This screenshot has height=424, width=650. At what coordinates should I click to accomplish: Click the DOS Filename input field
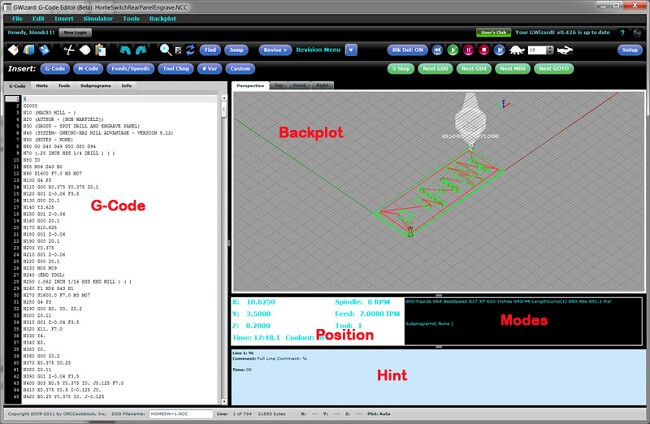(x=181, y=414)
